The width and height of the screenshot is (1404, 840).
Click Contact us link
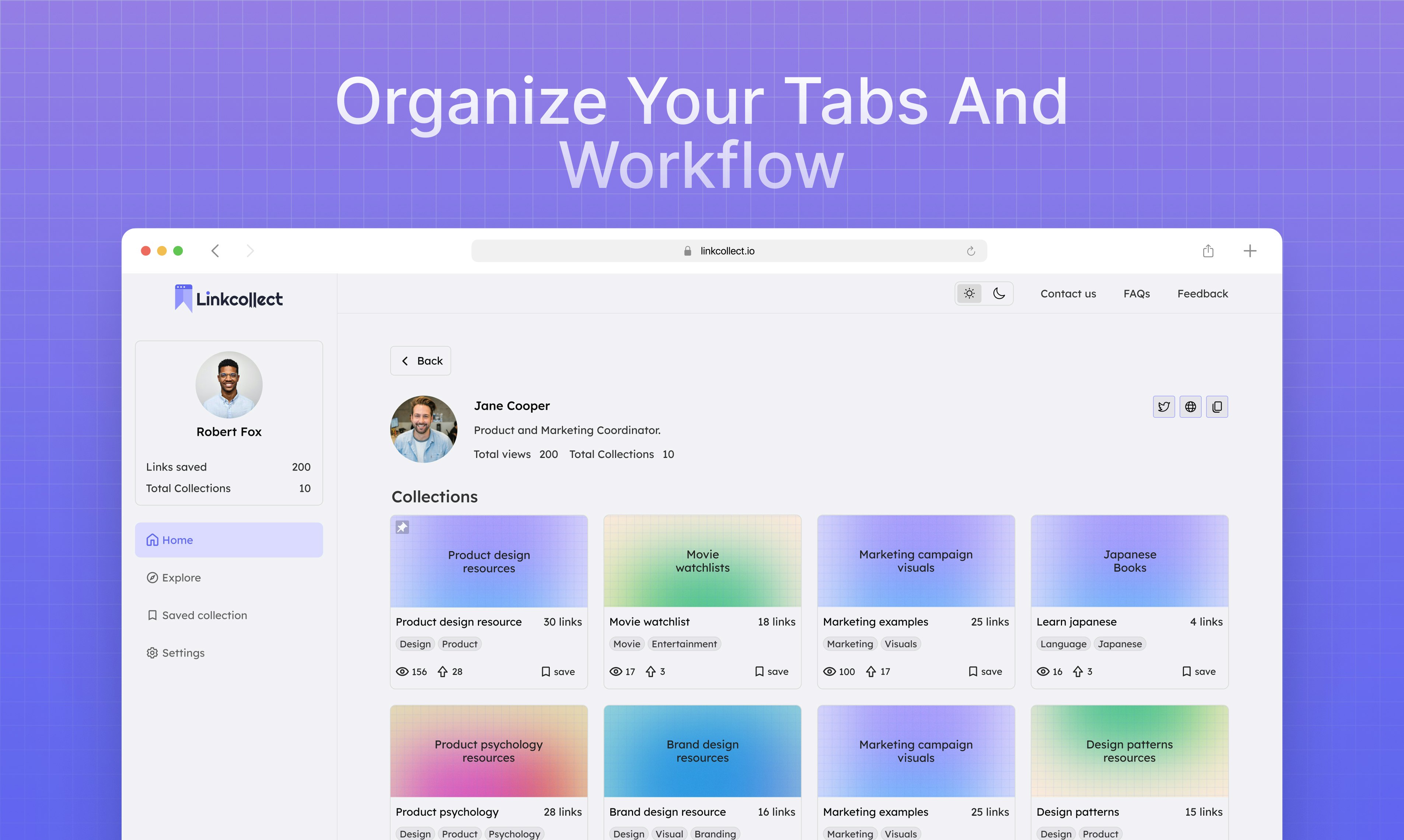click(1068, 294)
